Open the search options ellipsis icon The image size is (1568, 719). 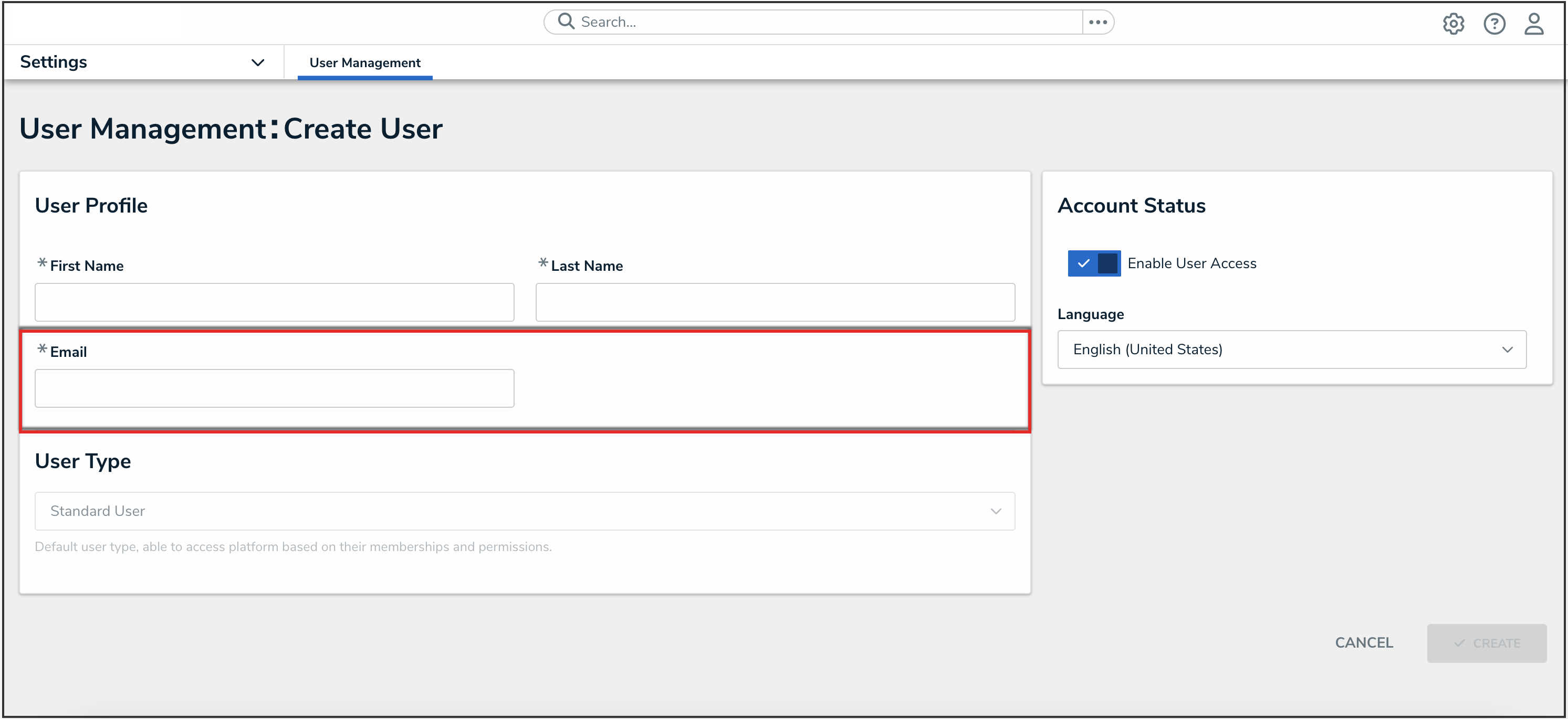click(x=1097, y=22)
